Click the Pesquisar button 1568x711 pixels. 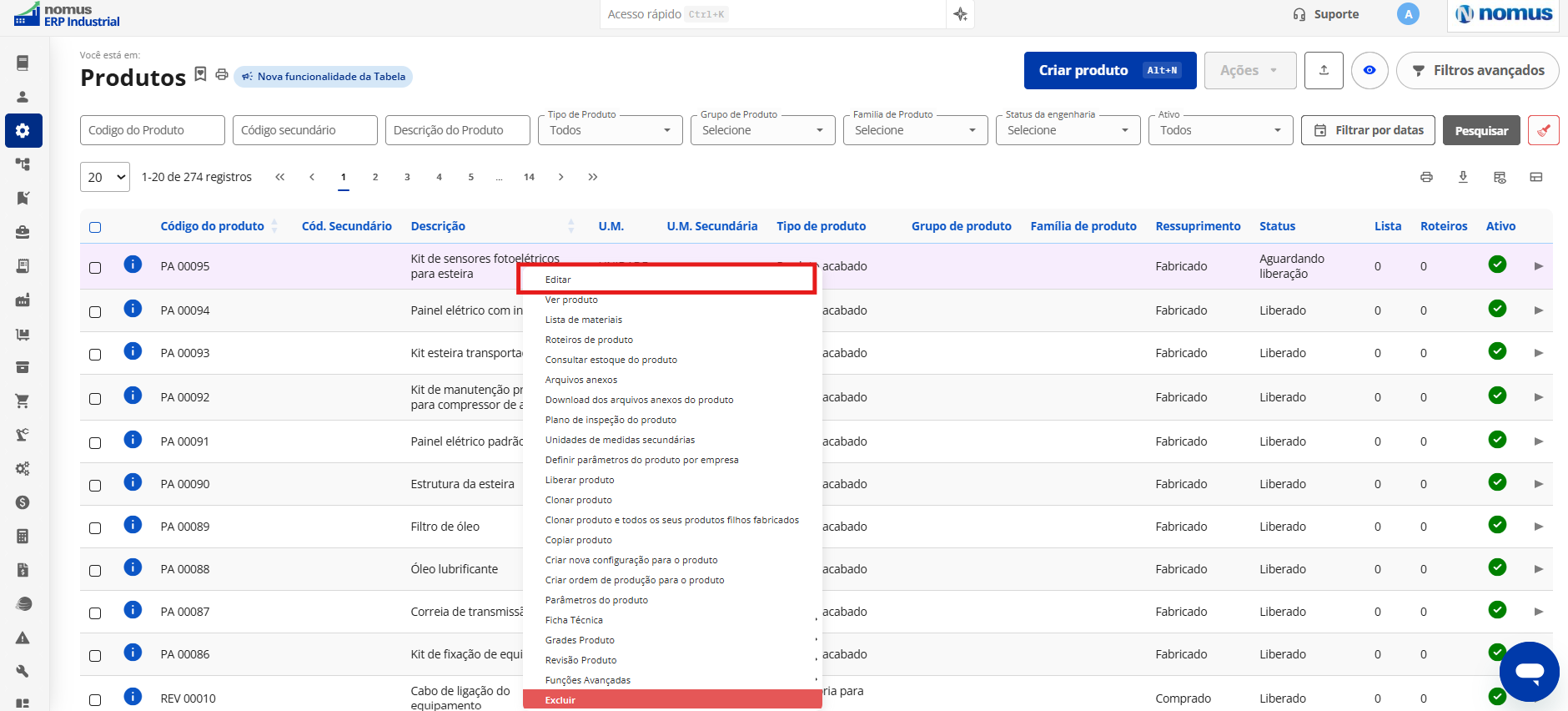tap(1481, 130)
